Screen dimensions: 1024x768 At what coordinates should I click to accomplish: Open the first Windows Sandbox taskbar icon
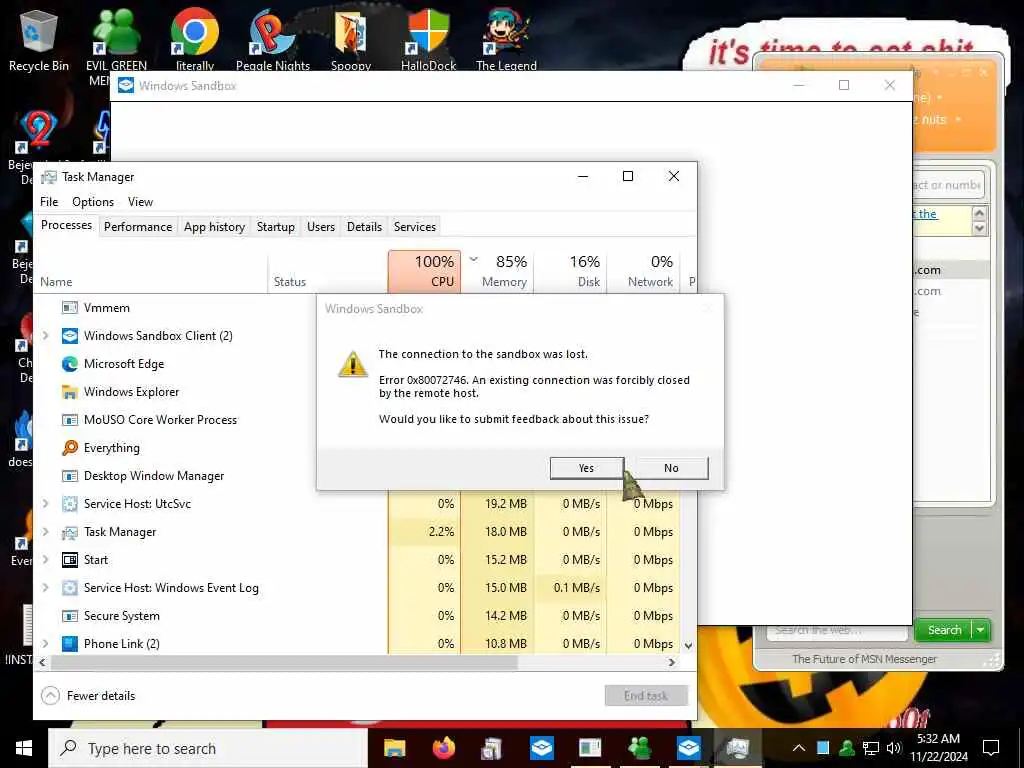pyautogui.click(x=541, y=748)
